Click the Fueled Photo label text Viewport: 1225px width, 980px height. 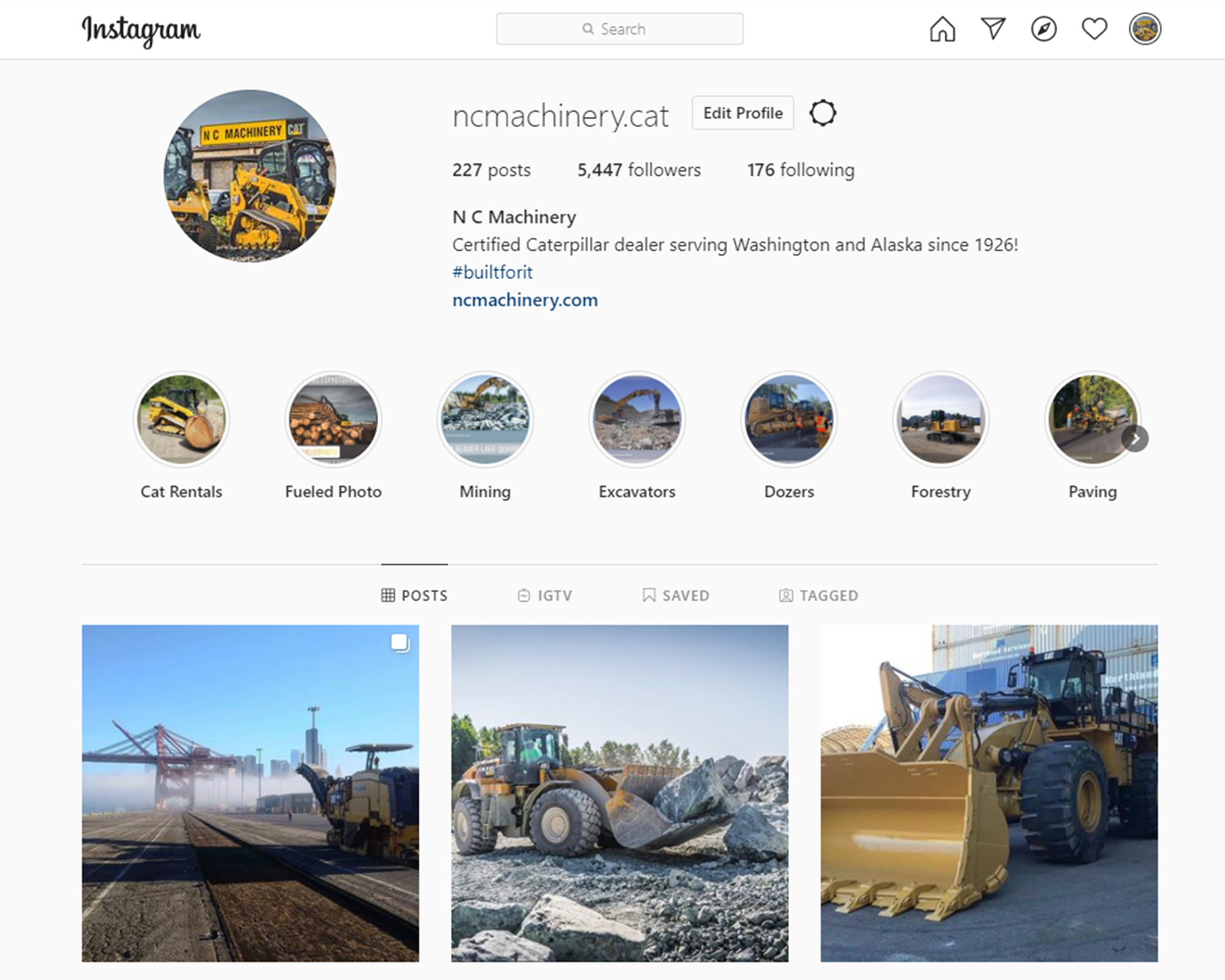333,491
